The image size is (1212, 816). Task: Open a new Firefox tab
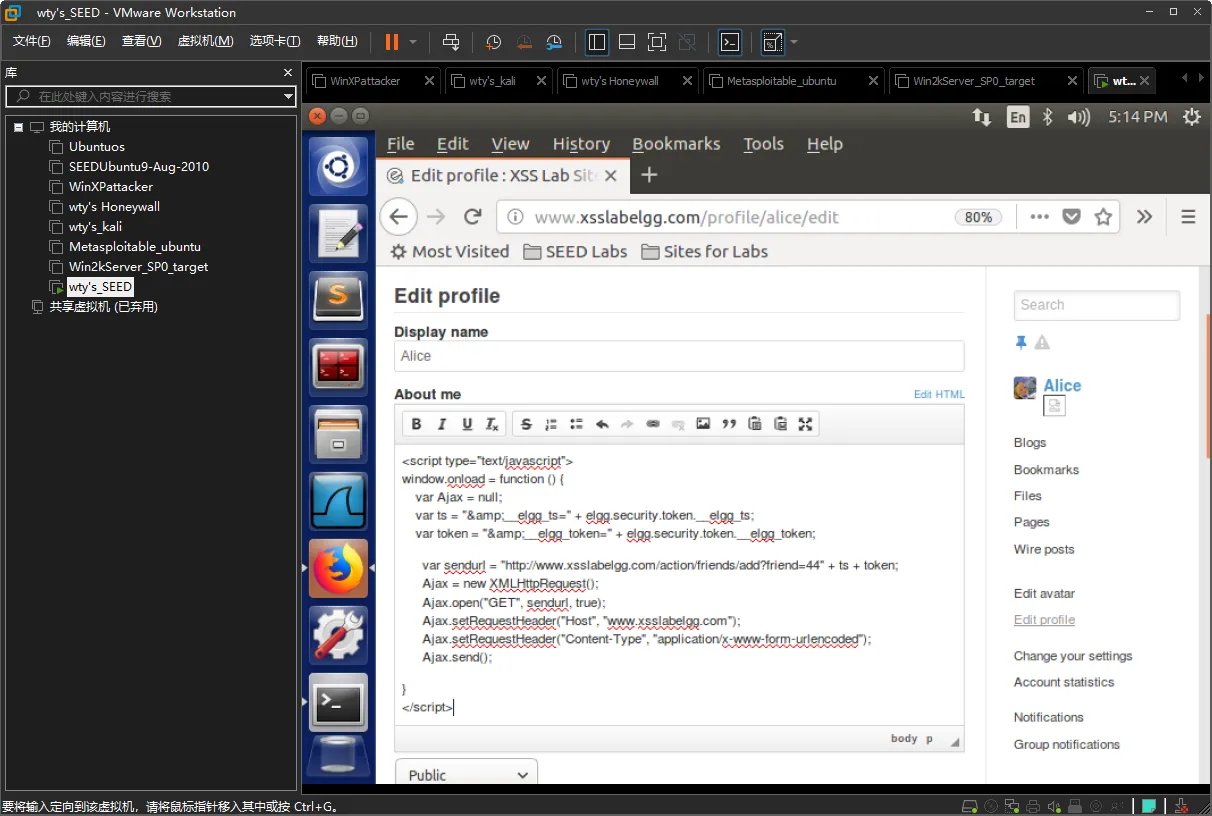[649, 175]
